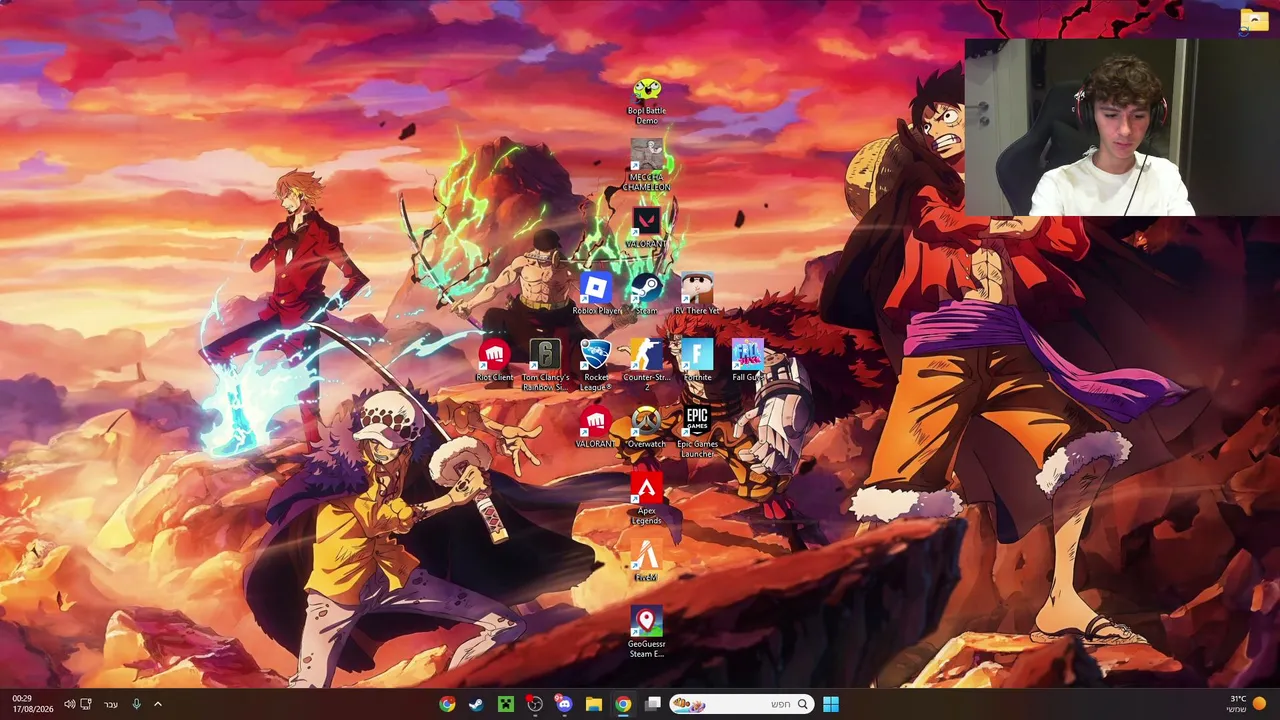
Task: Show hidden system tray icons
Action: point(157,704)
